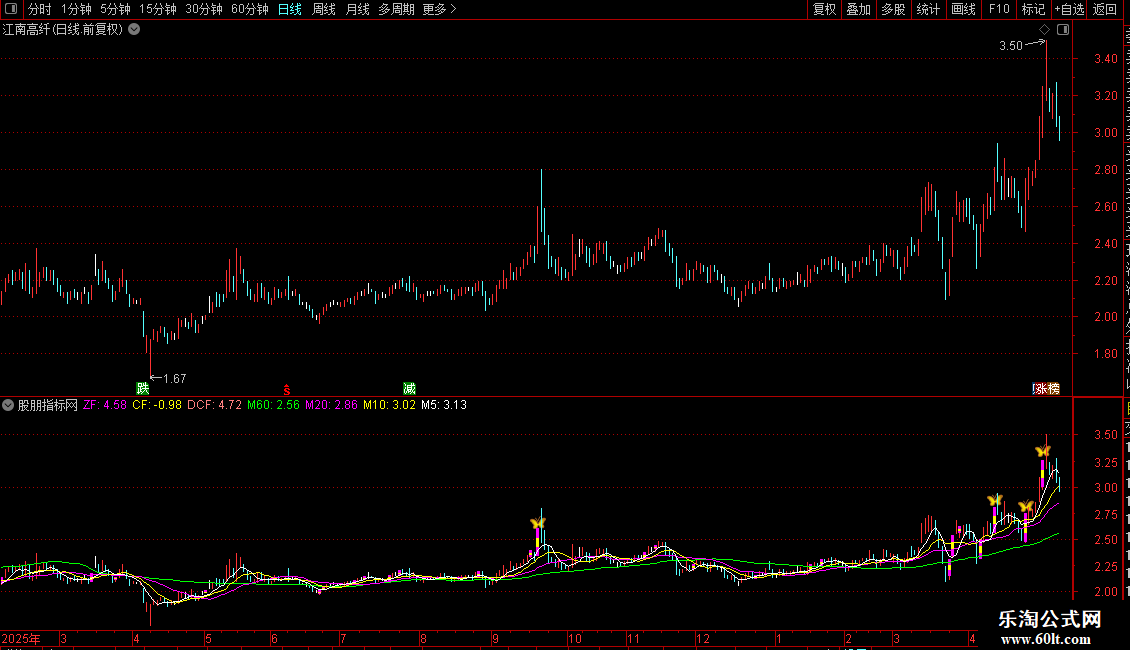Open 统计 statistics
Screen dimensions: 1130x650
[927, 9]
